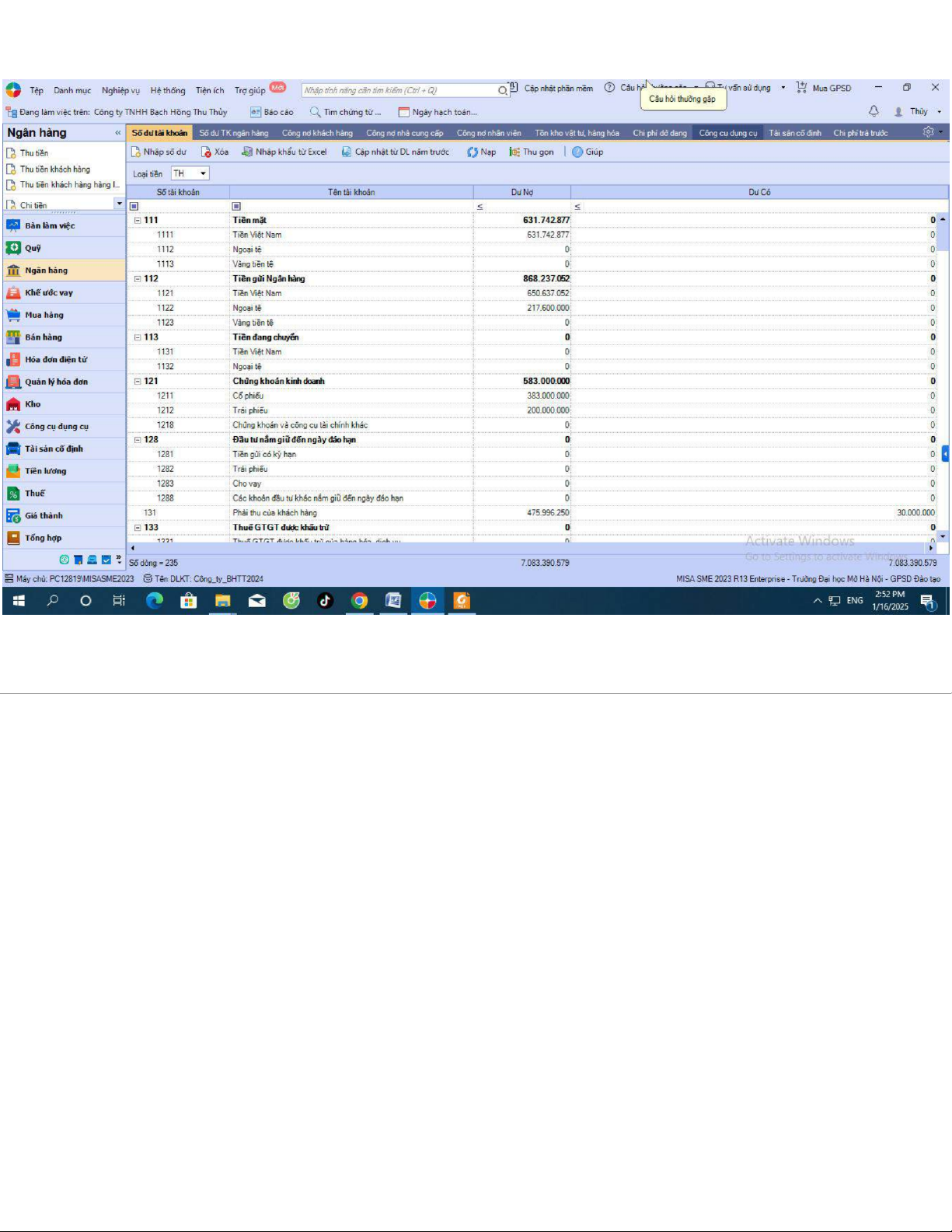Select the Công cụ dụng cụ sidebar module
This screenshot has height=1232, width=952.
tap(56, 427)
